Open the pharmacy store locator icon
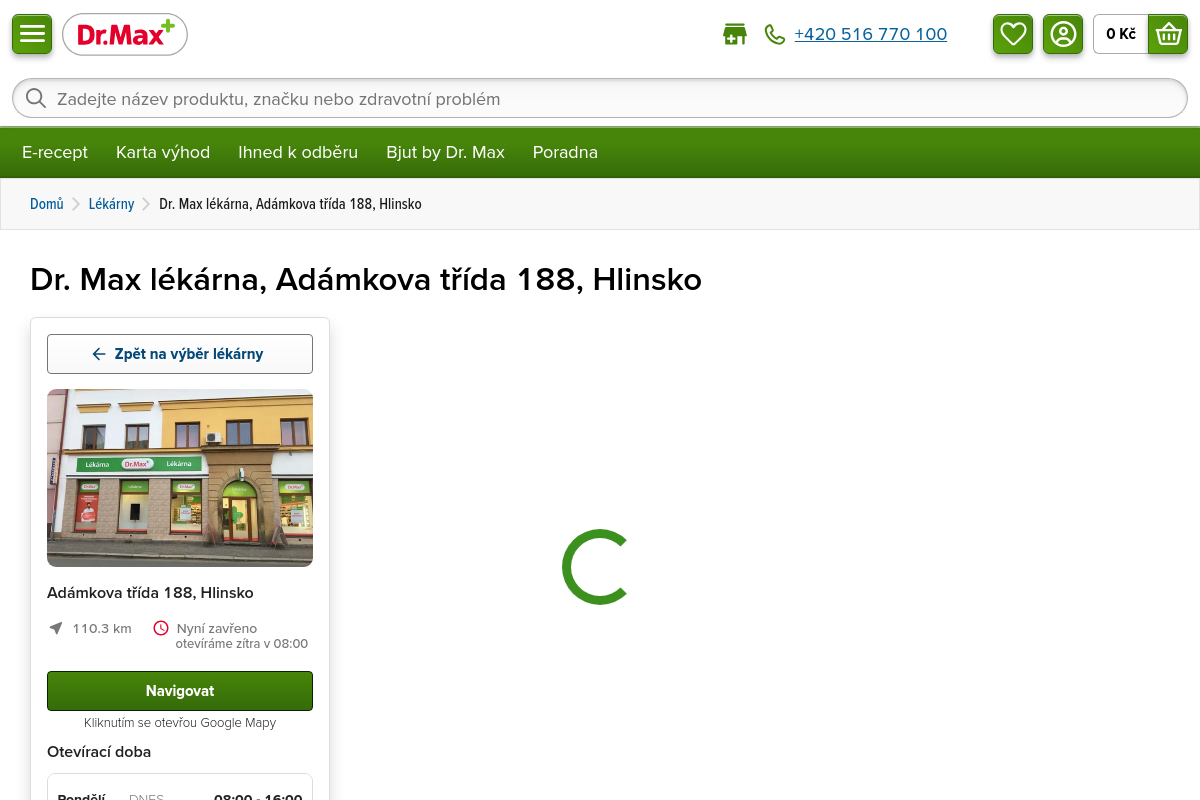 [735, 34]
